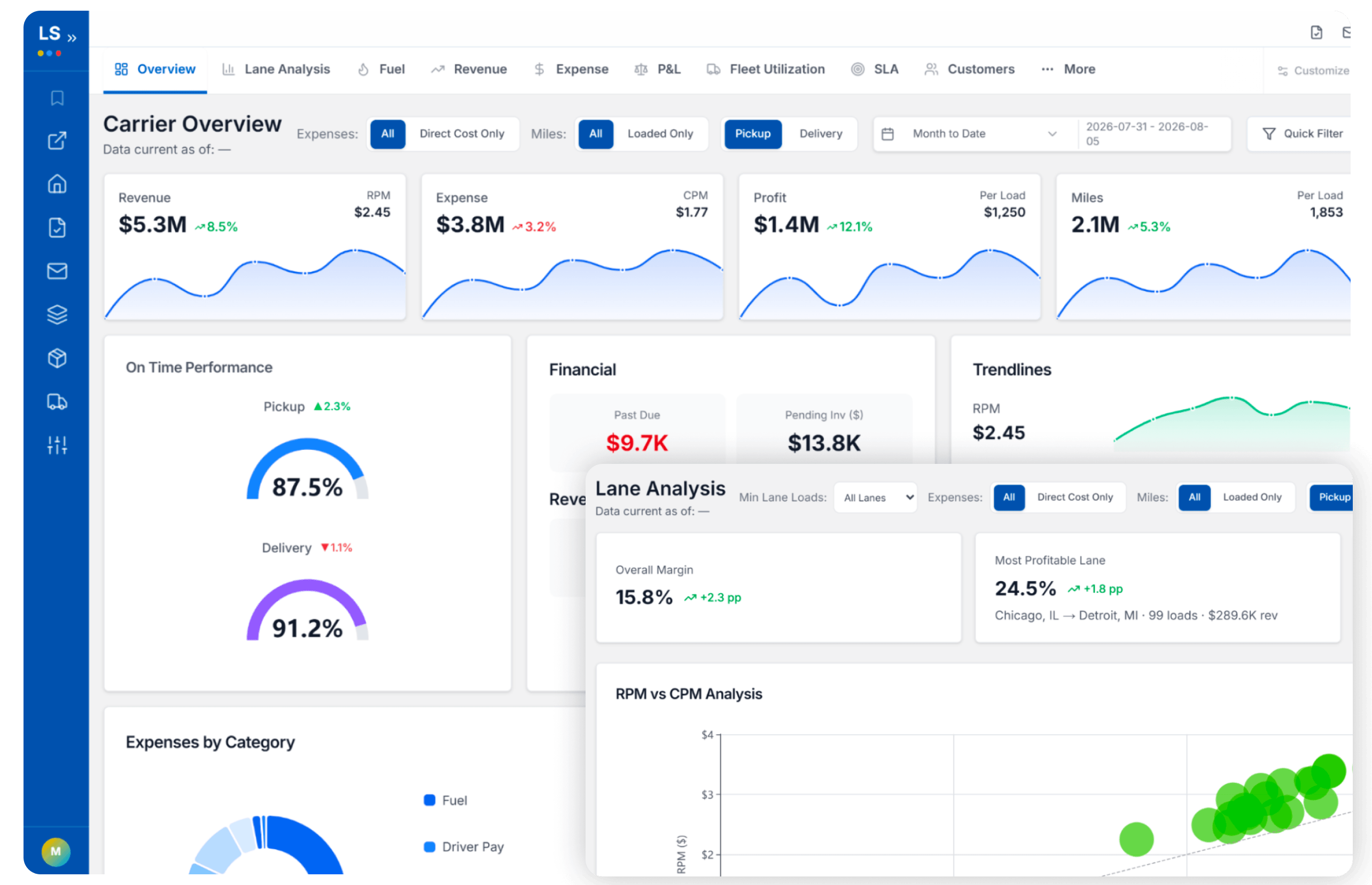
Task: Click the Most Profitable Lane 24.5% value
Action: point(1026,588)
